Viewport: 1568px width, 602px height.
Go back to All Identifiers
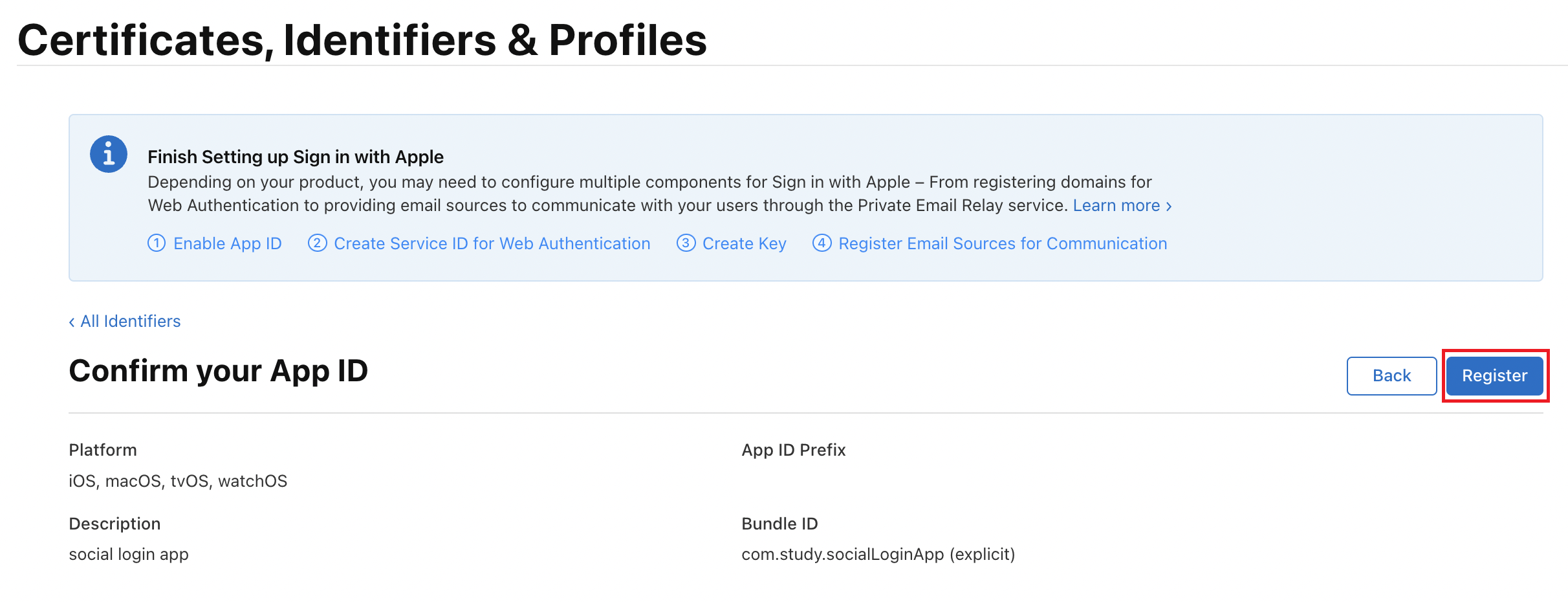coord(130,322)
